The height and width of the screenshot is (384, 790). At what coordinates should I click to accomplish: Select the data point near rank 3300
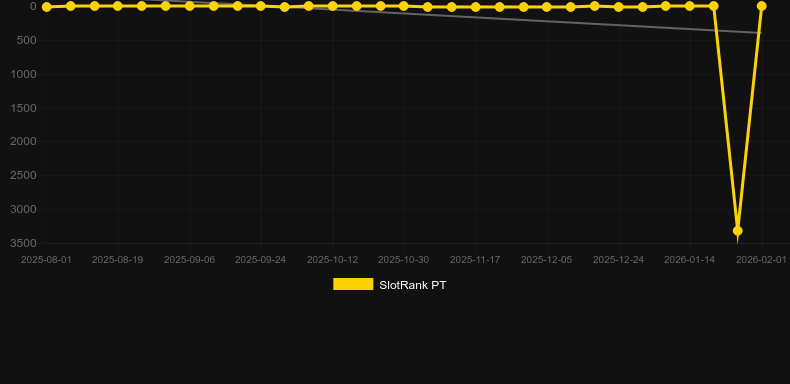click(x=738, y=231)
